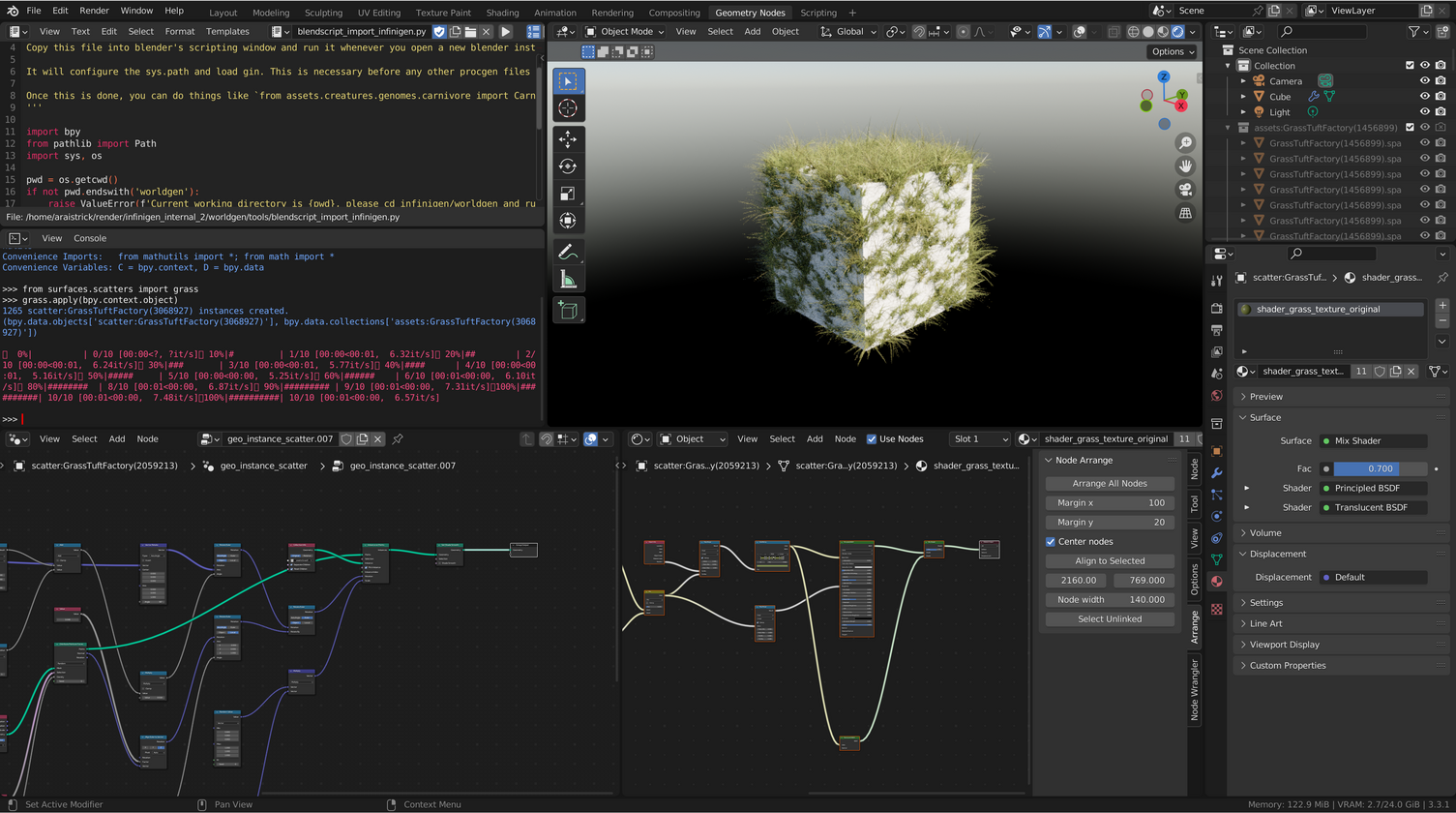Toggle the Use Nodes checkbox
Screen dimensions: 1456x813
pyautogui.click(x=872, y=439)
